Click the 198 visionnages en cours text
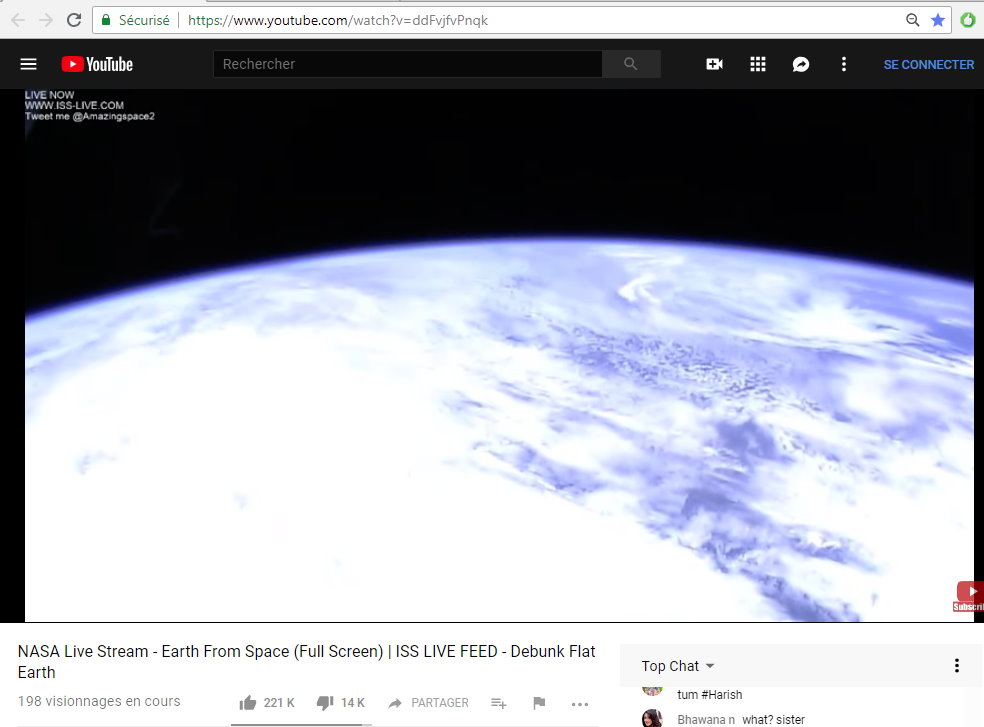Image resolution: width=984 pixels, height=727 pixels. [99, 701]
